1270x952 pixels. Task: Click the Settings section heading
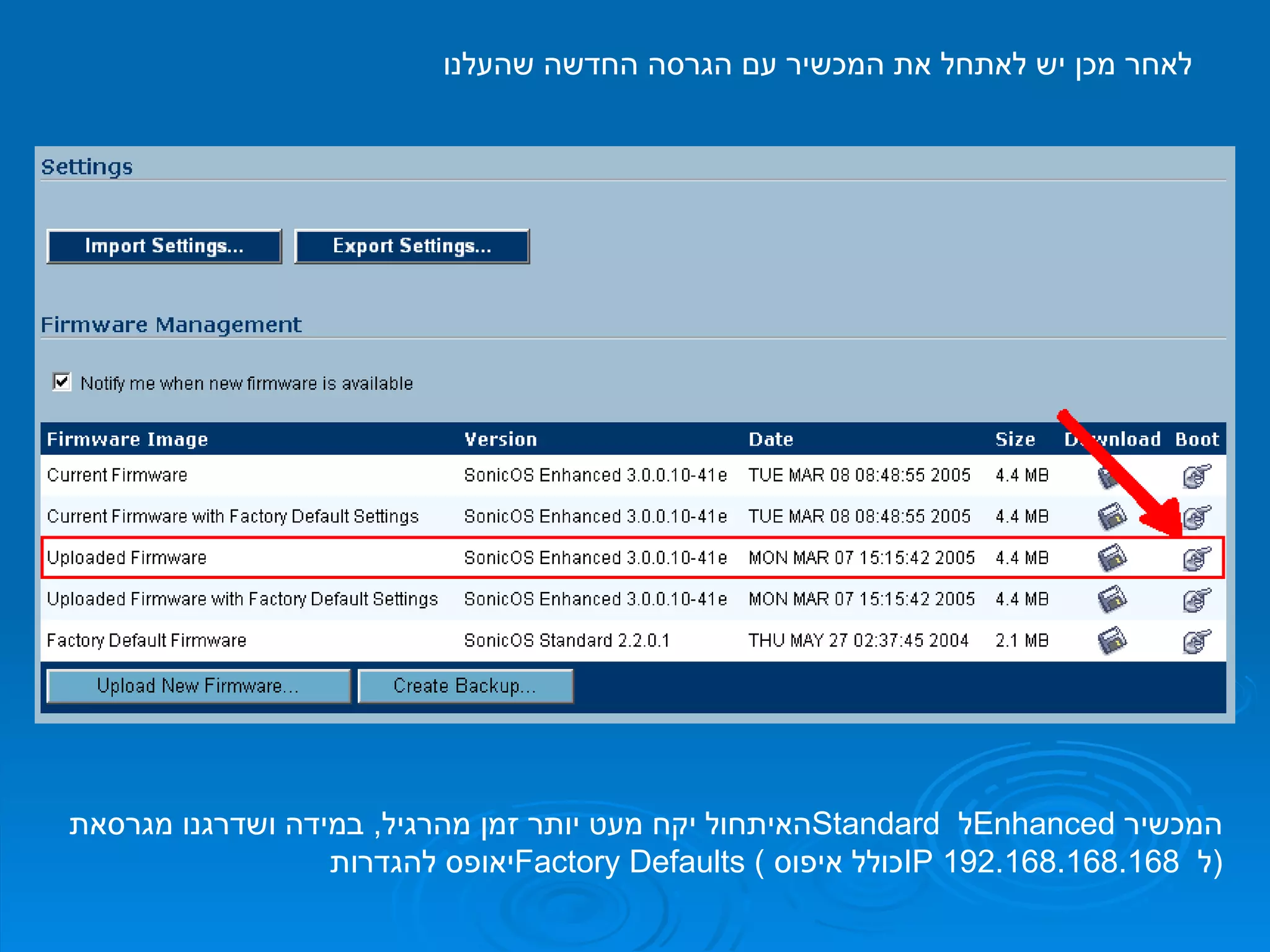pyautogui.click(x=87, y=167)
